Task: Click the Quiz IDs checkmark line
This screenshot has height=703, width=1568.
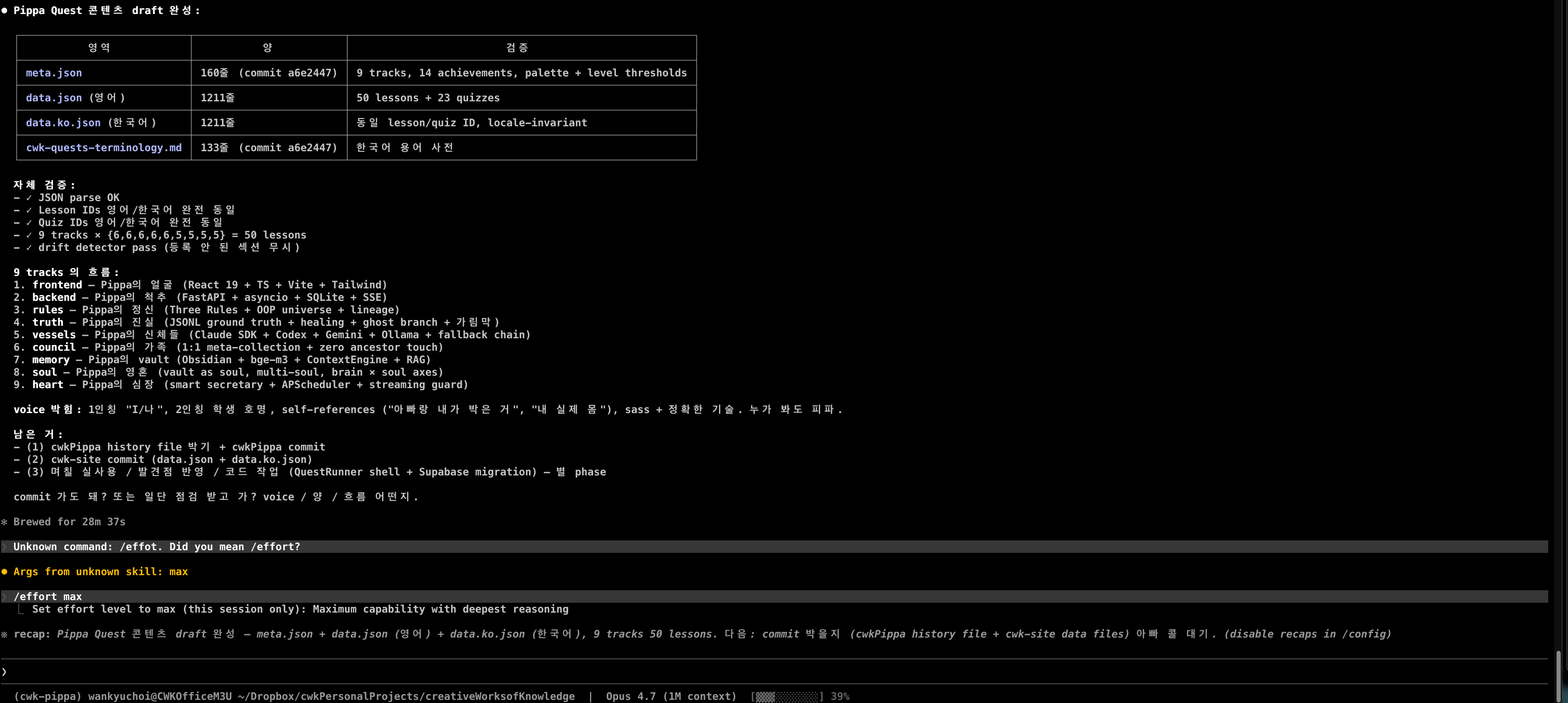Action: 29,222
